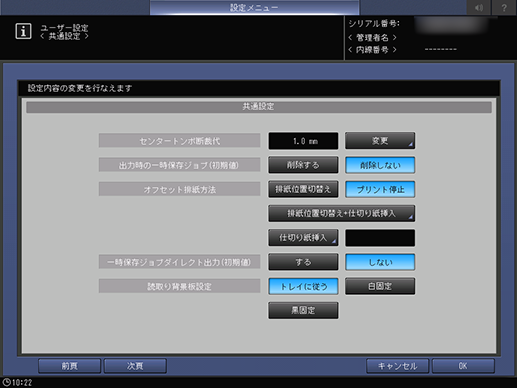Select トレイに従う background plate setting

[303, 286]
